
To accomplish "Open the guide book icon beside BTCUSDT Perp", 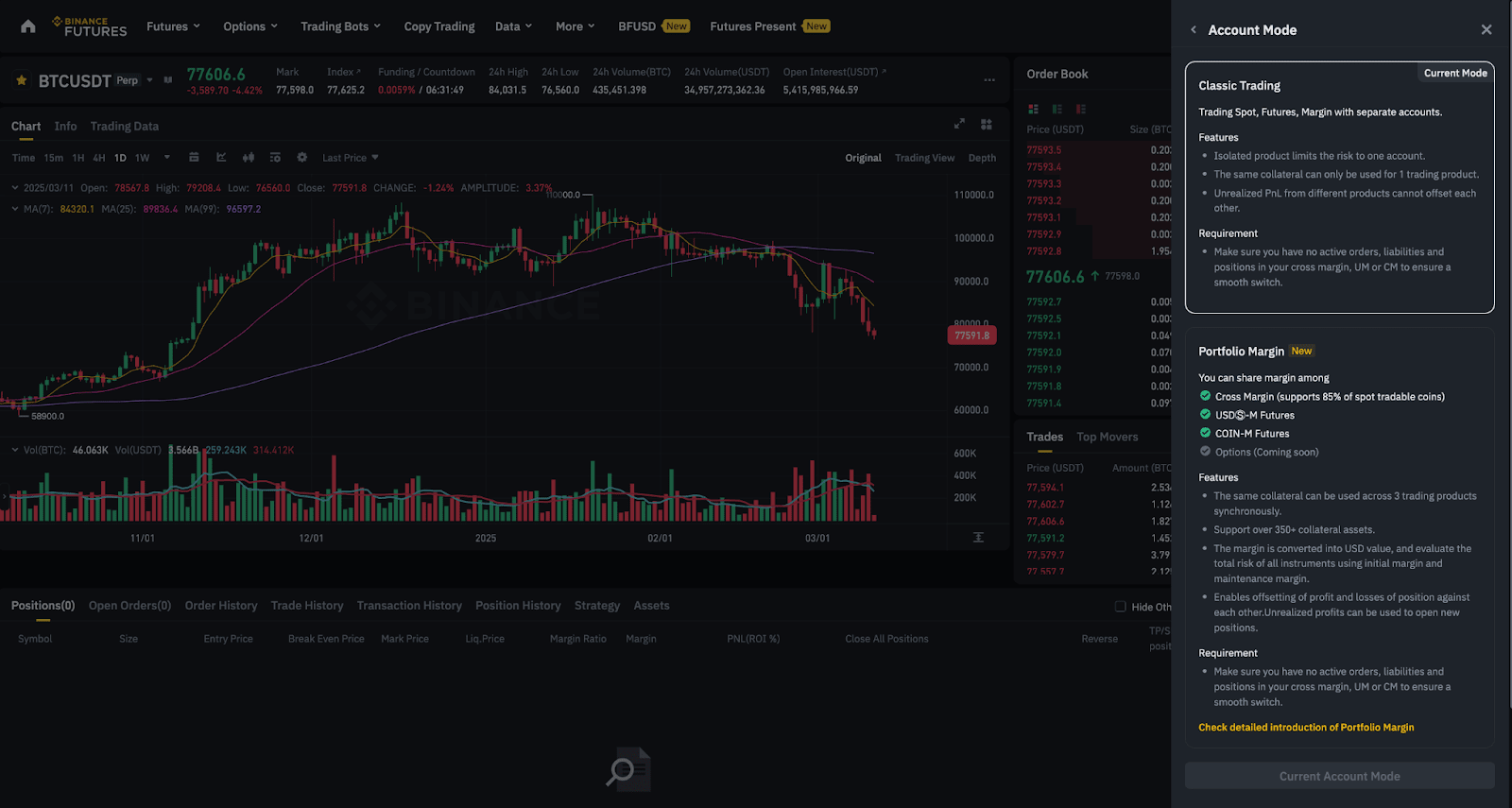I will coord(168,80).
